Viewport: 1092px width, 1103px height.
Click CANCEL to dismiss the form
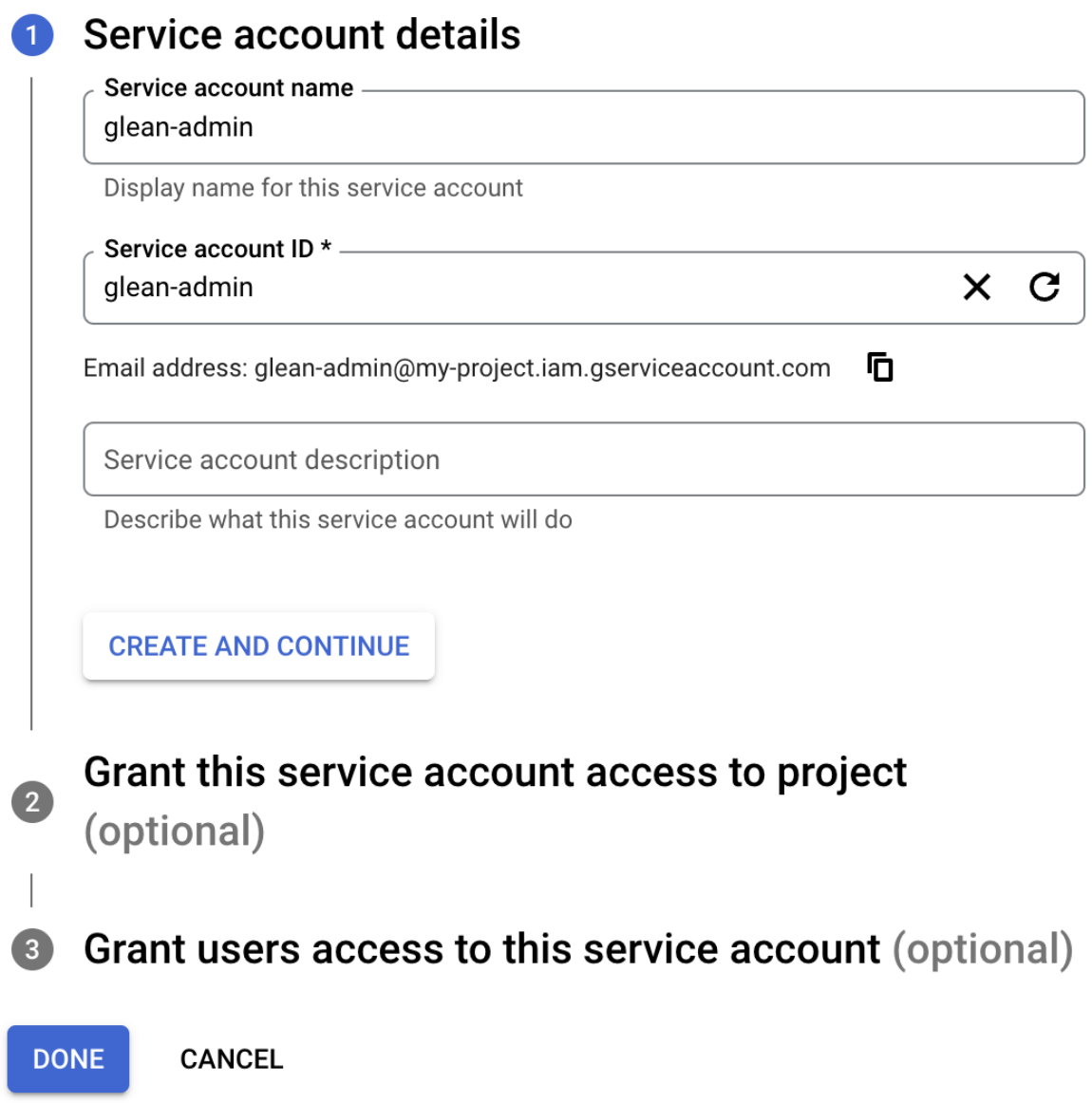tap(231, 1058)
